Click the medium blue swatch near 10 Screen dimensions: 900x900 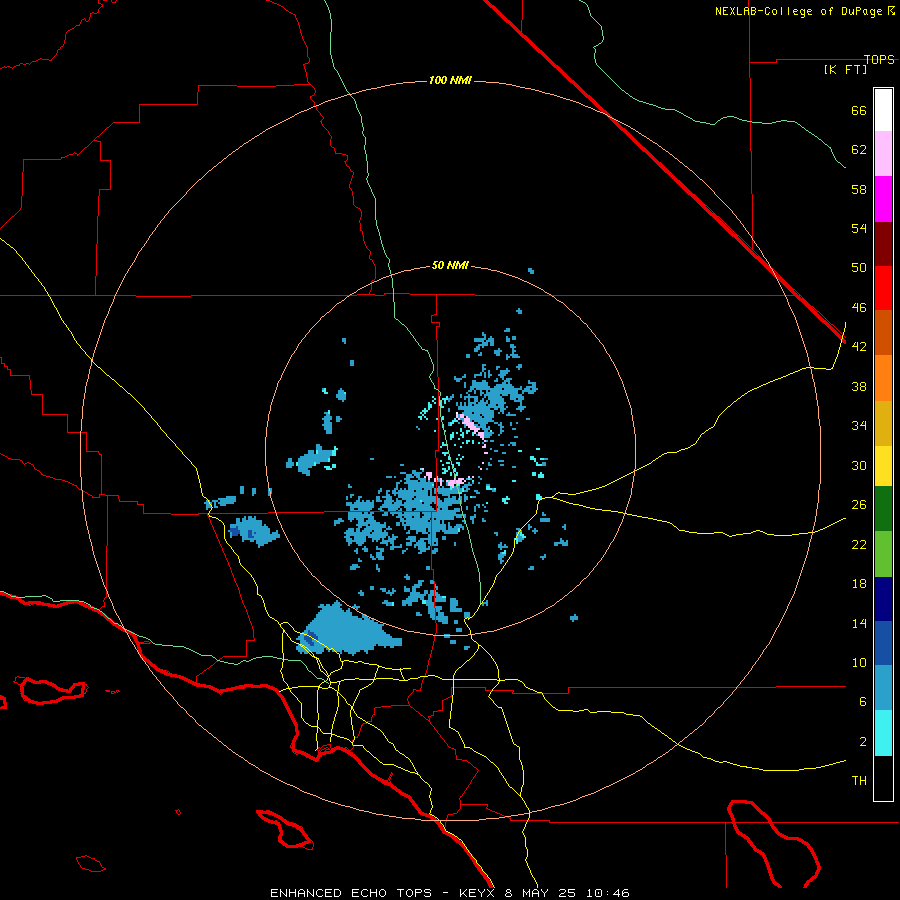883,643
